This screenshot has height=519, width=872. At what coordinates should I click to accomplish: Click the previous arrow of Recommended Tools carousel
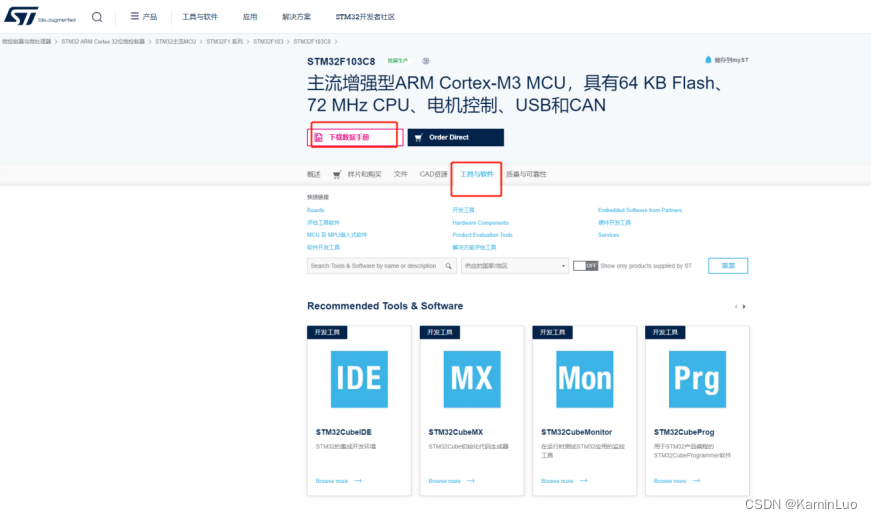pyautogui.click(x=736, y=307)
